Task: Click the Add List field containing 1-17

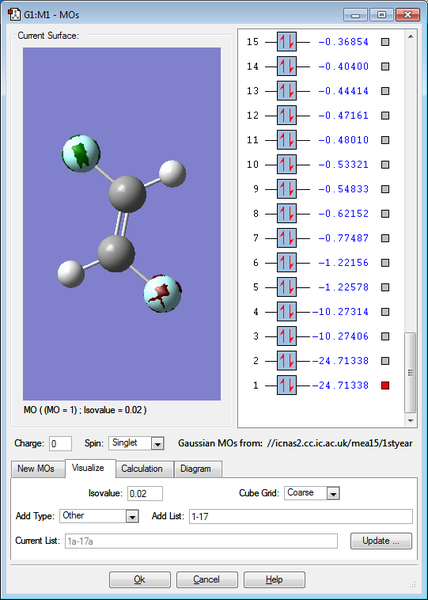Action: click(x=301, y=517)
